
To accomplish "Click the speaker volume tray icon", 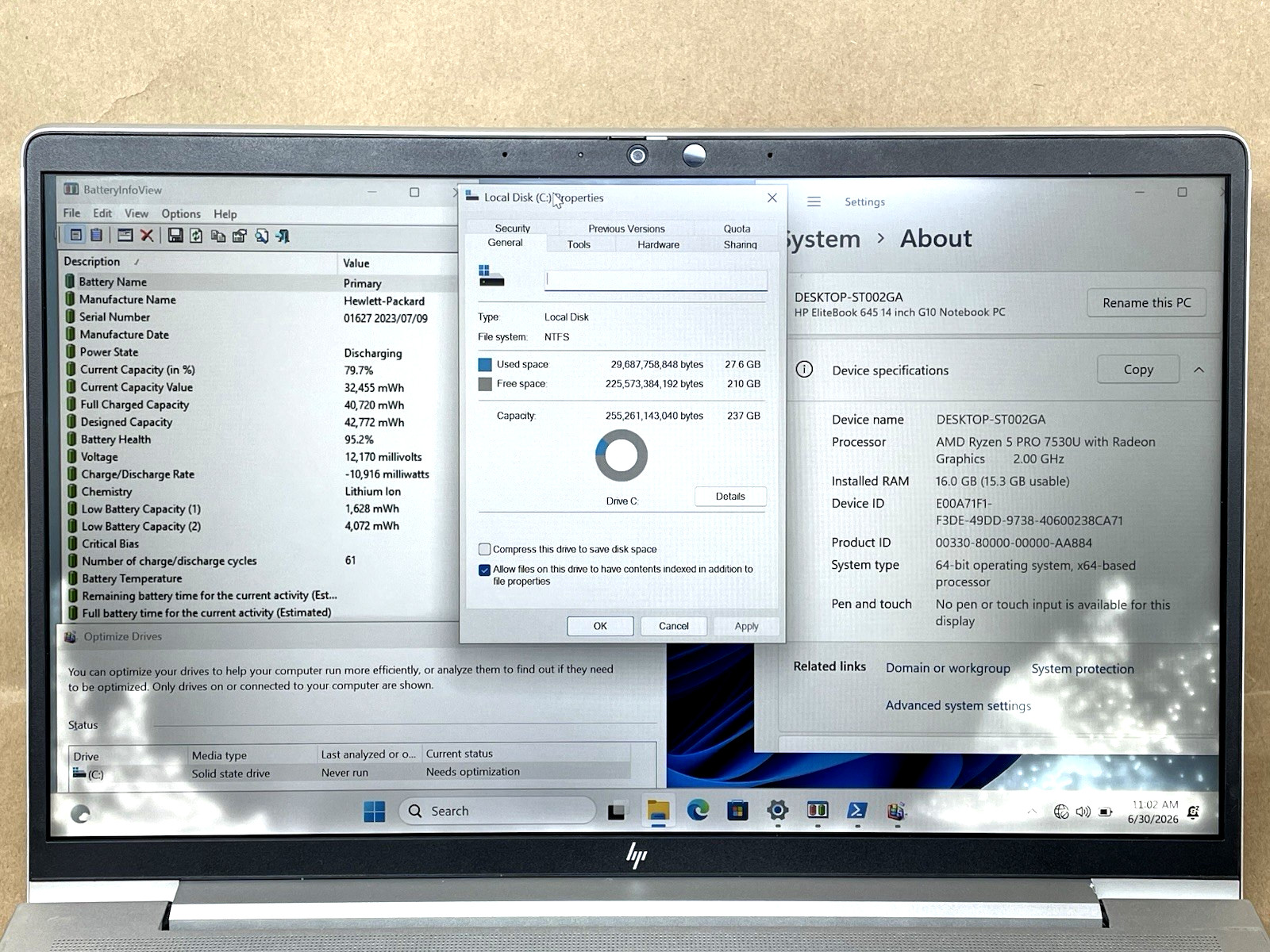I will coord(1083,812).
